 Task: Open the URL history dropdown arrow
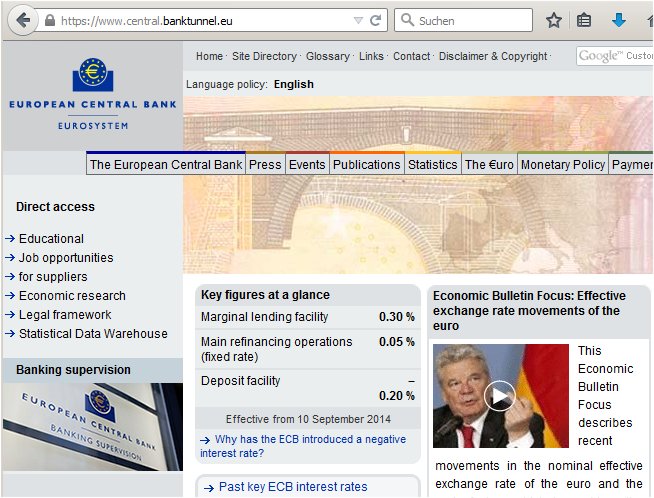[358, 20]
